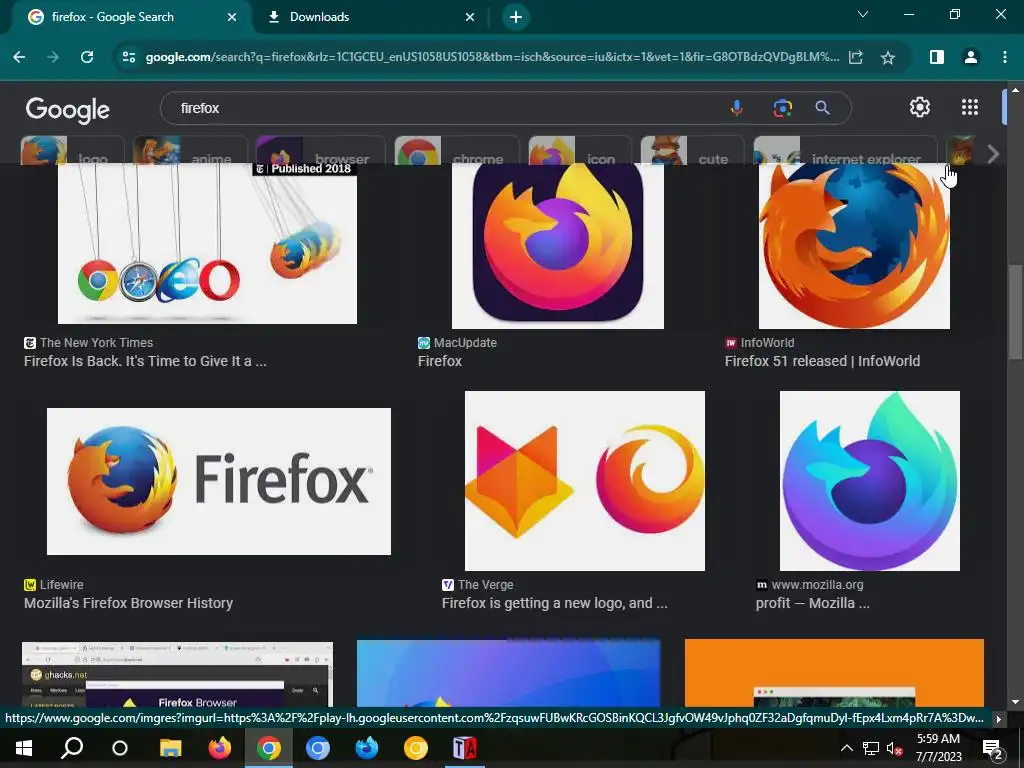Open Windows taskbar search
The width and height of the screenshot is (1024, 768).
click(x=72, y=748)
